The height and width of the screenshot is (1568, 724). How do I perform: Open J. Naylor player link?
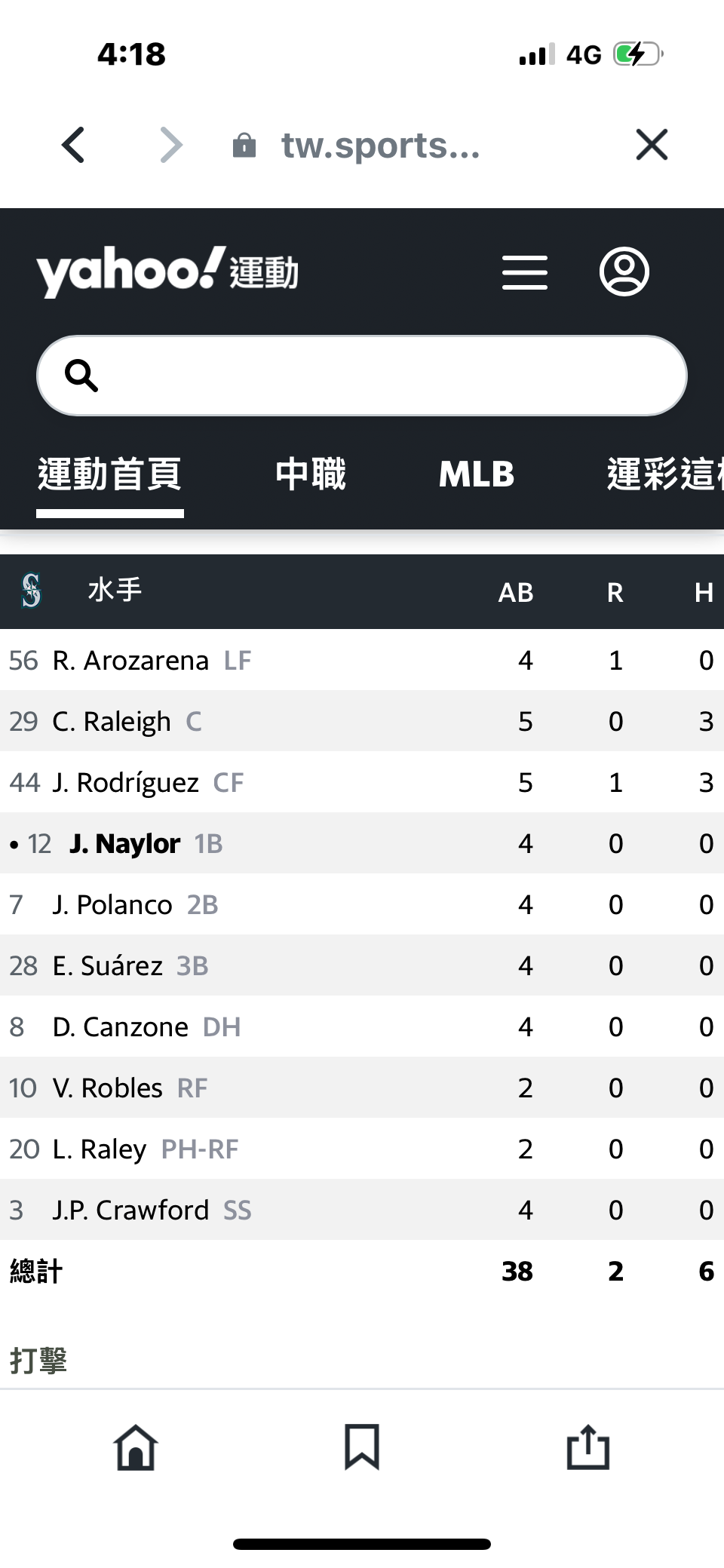[125, 844]
